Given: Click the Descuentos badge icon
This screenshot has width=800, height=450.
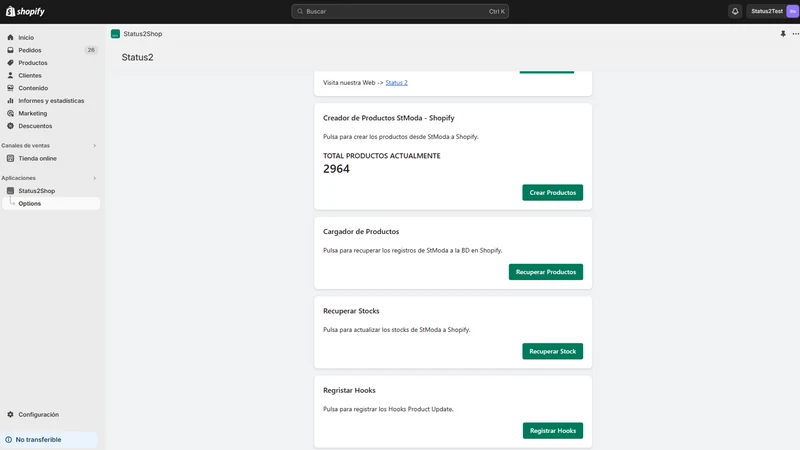Looking at the screenshot, I should [x=10, y=126].
